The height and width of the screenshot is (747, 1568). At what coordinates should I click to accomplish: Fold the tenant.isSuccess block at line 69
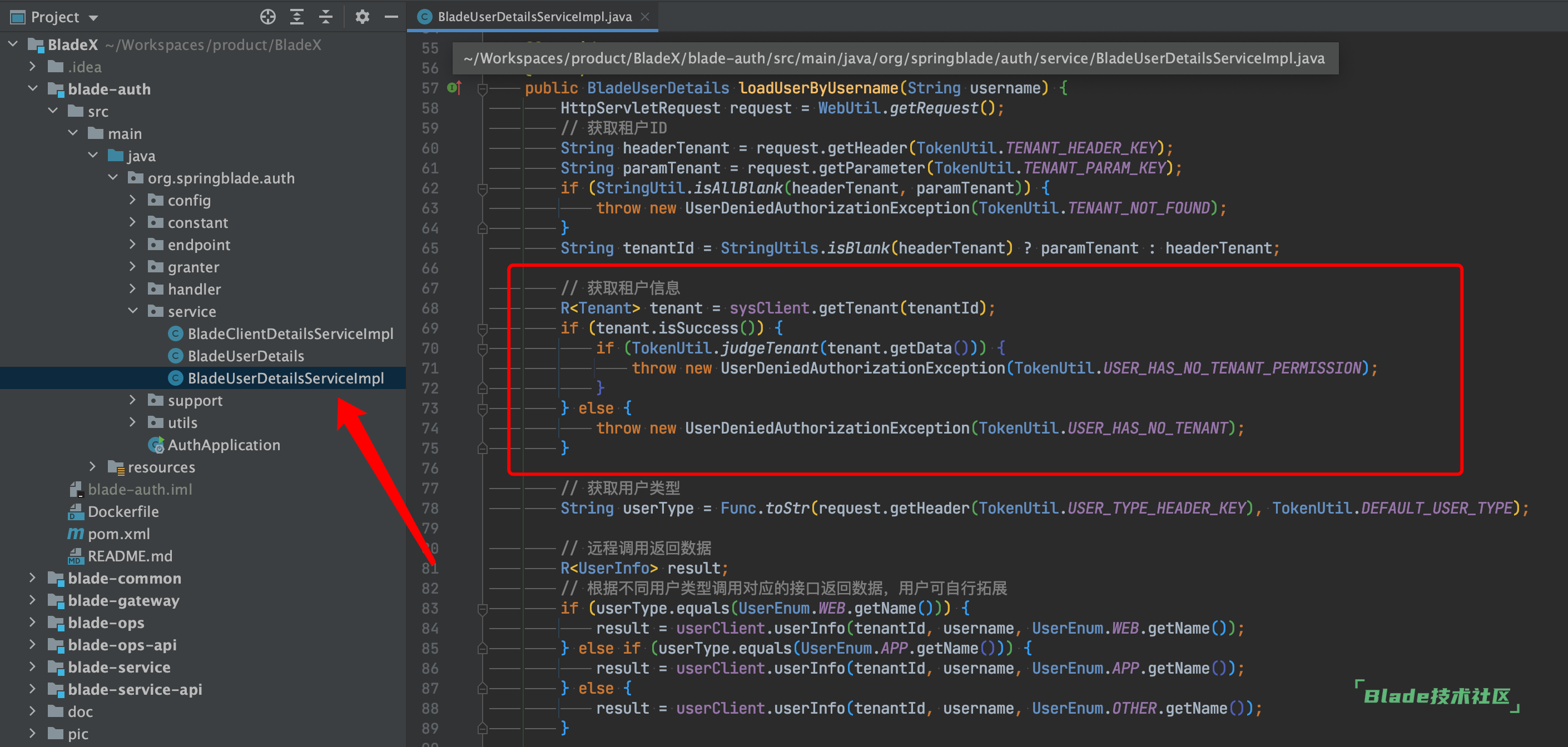tap(482, 328)
